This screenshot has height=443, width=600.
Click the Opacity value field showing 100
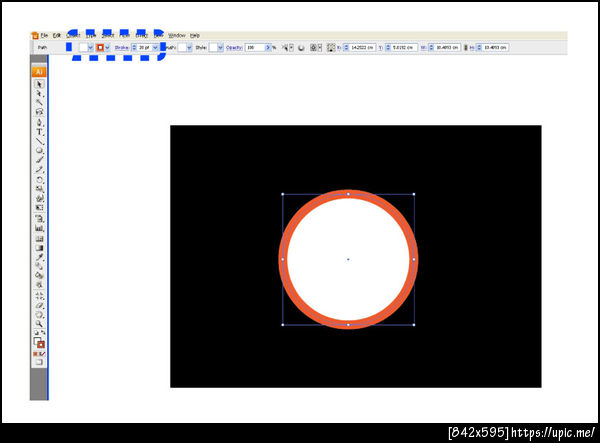tap(255, 48)
